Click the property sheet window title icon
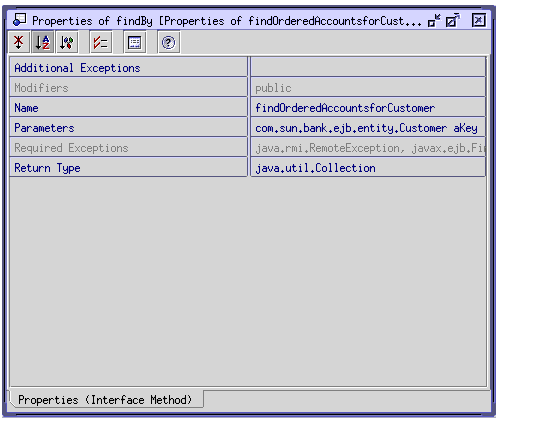 (x=19, y=20)
